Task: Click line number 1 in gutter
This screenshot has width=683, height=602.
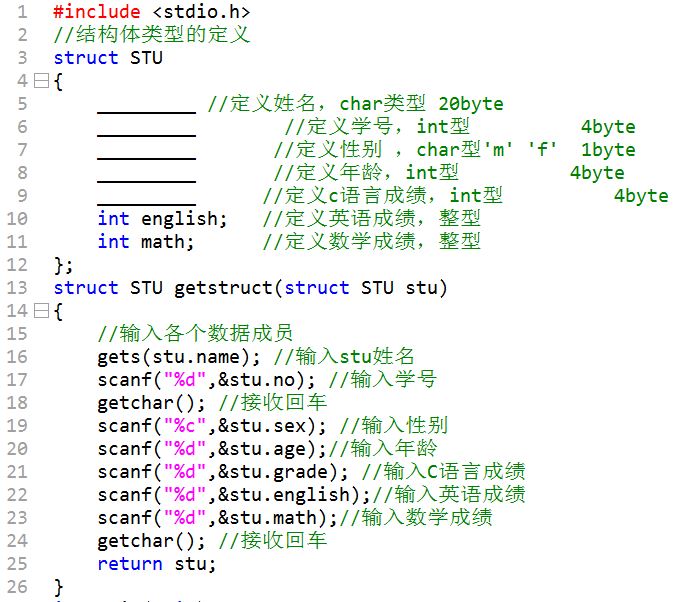Action: click(22, 12)
